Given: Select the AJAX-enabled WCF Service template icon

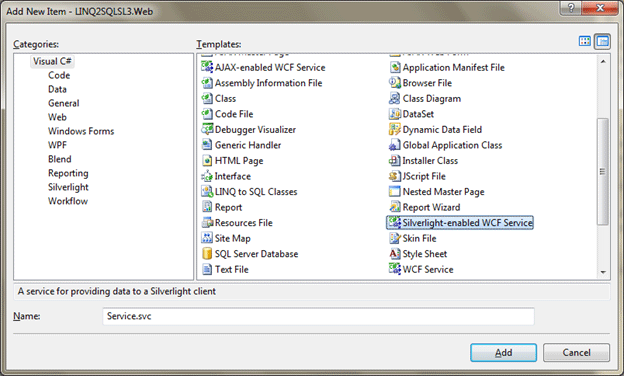Looking at the screenshot, I should pyautogui.click(x=207, y=67).
